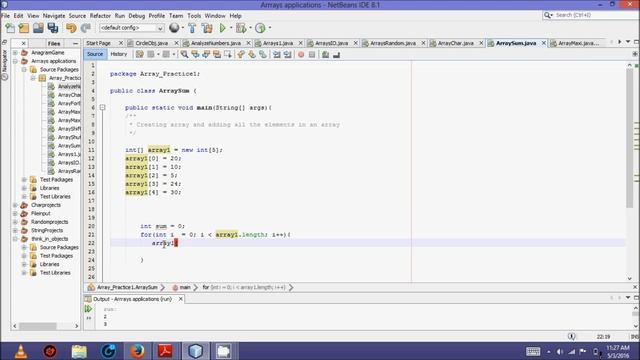The height and width of the screenshot is (360, 640).
Task: Switch to the History view button
Action: (119, 54)
